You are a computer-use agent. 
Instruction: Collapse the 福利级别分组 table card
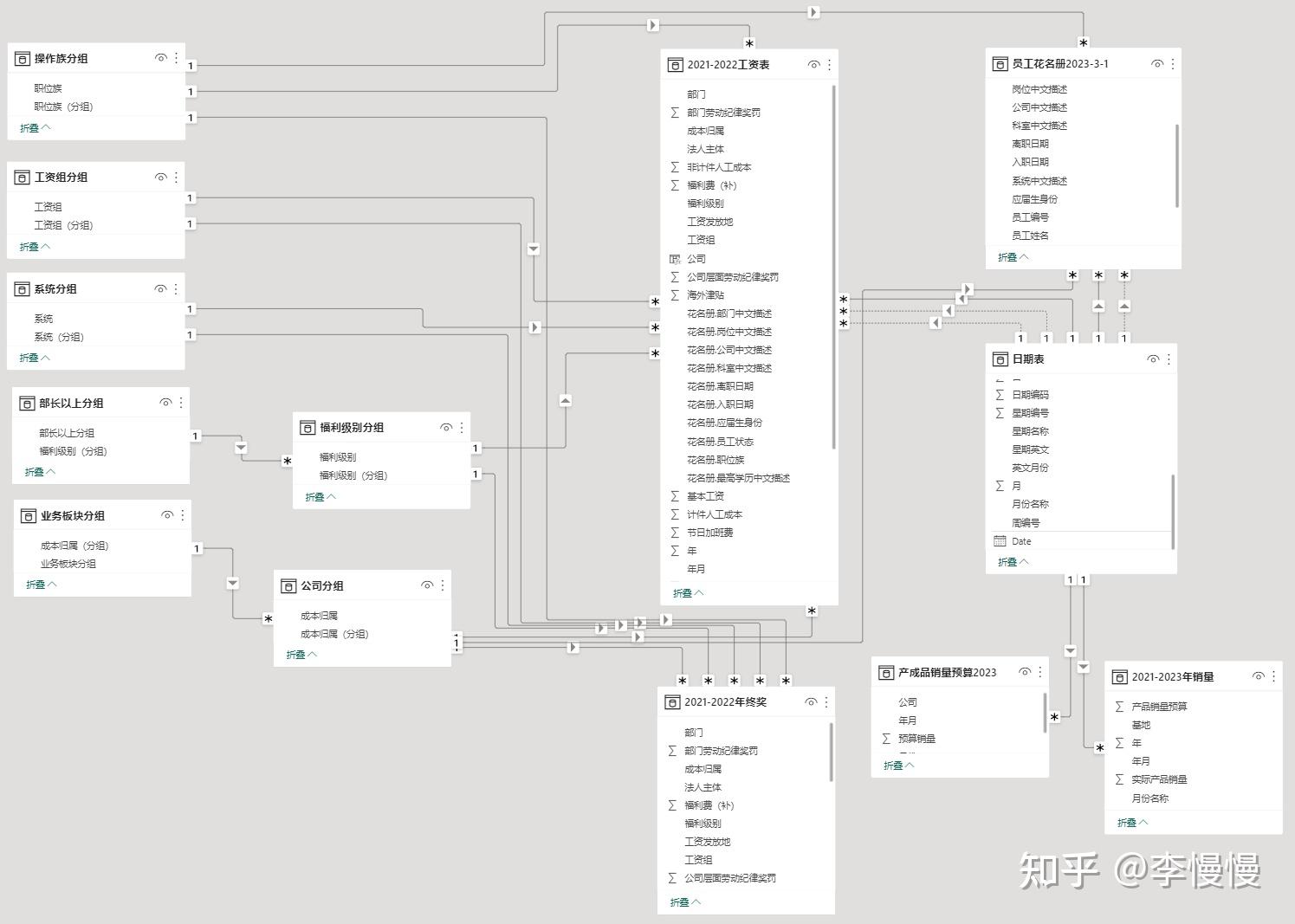pyautogui.click(x=321, y=497)
